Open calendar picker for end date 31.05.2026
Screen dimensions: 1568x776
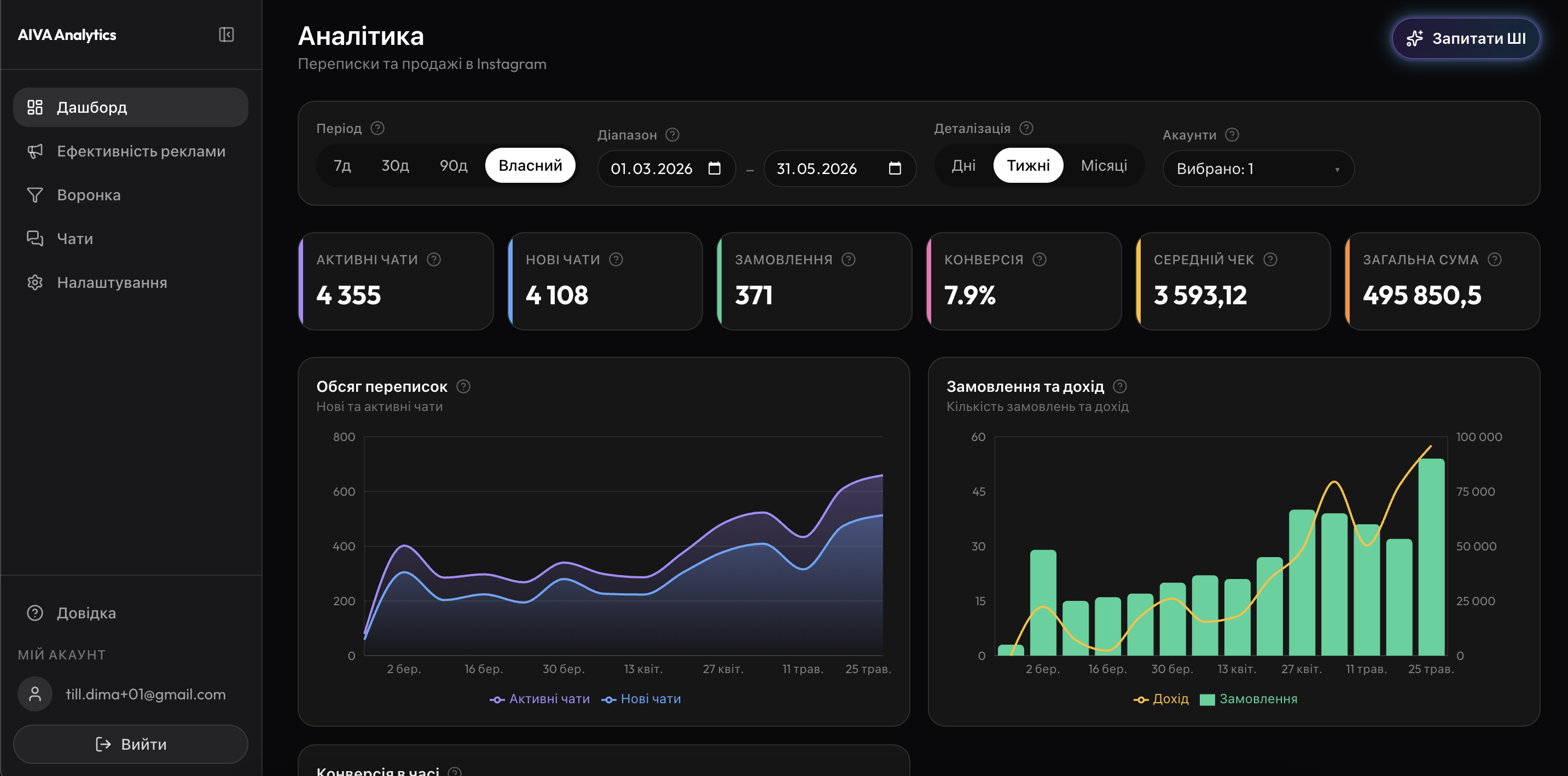point(895,168)
